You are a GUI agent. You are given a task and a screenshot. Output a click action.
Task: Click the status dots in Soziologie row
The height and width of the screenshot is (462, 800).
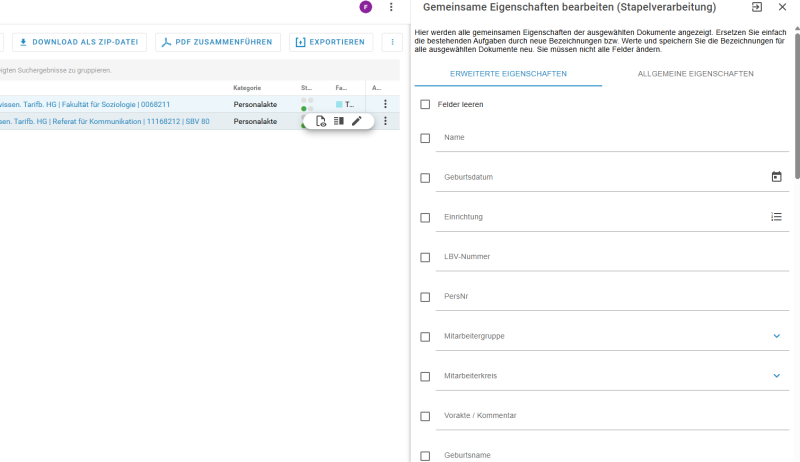click(x=307, y=104)
